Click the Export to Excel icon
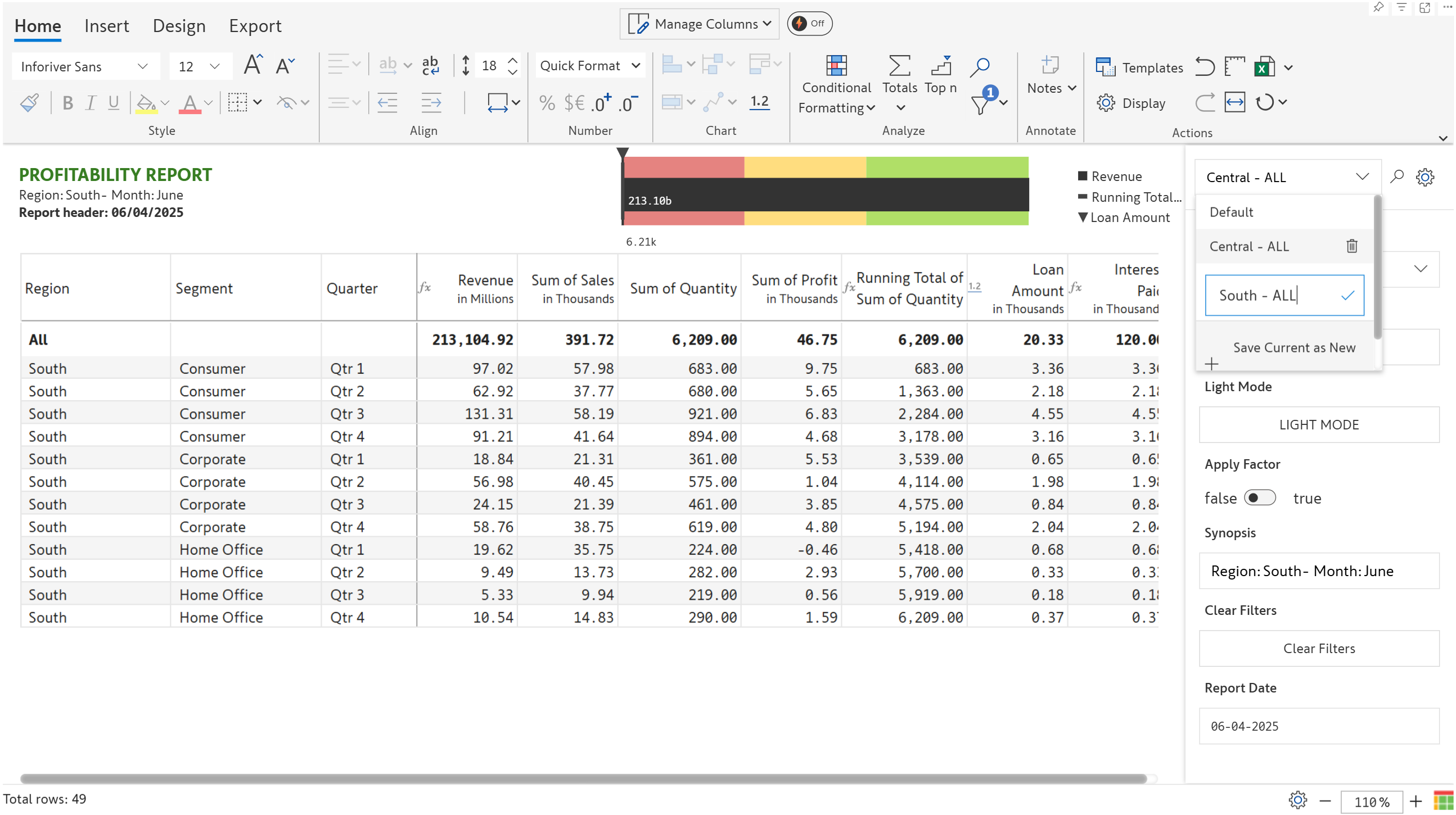Screen dimensions: 1456x815 (1264, 67)
